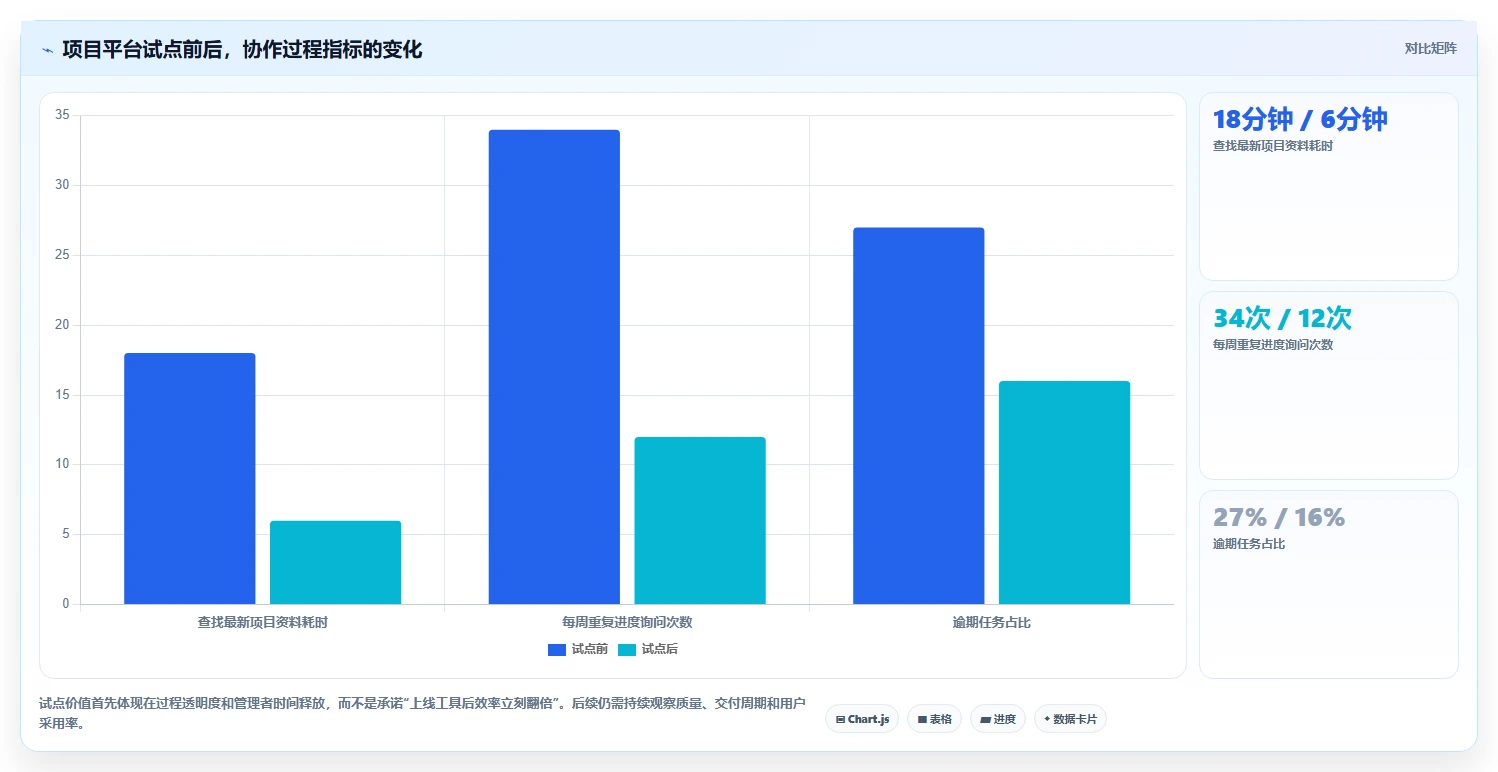Click the 试点前 bar for 查找最新项目资料耗时
Viewport: 1498px width, 772px height.
click(190, 479)
